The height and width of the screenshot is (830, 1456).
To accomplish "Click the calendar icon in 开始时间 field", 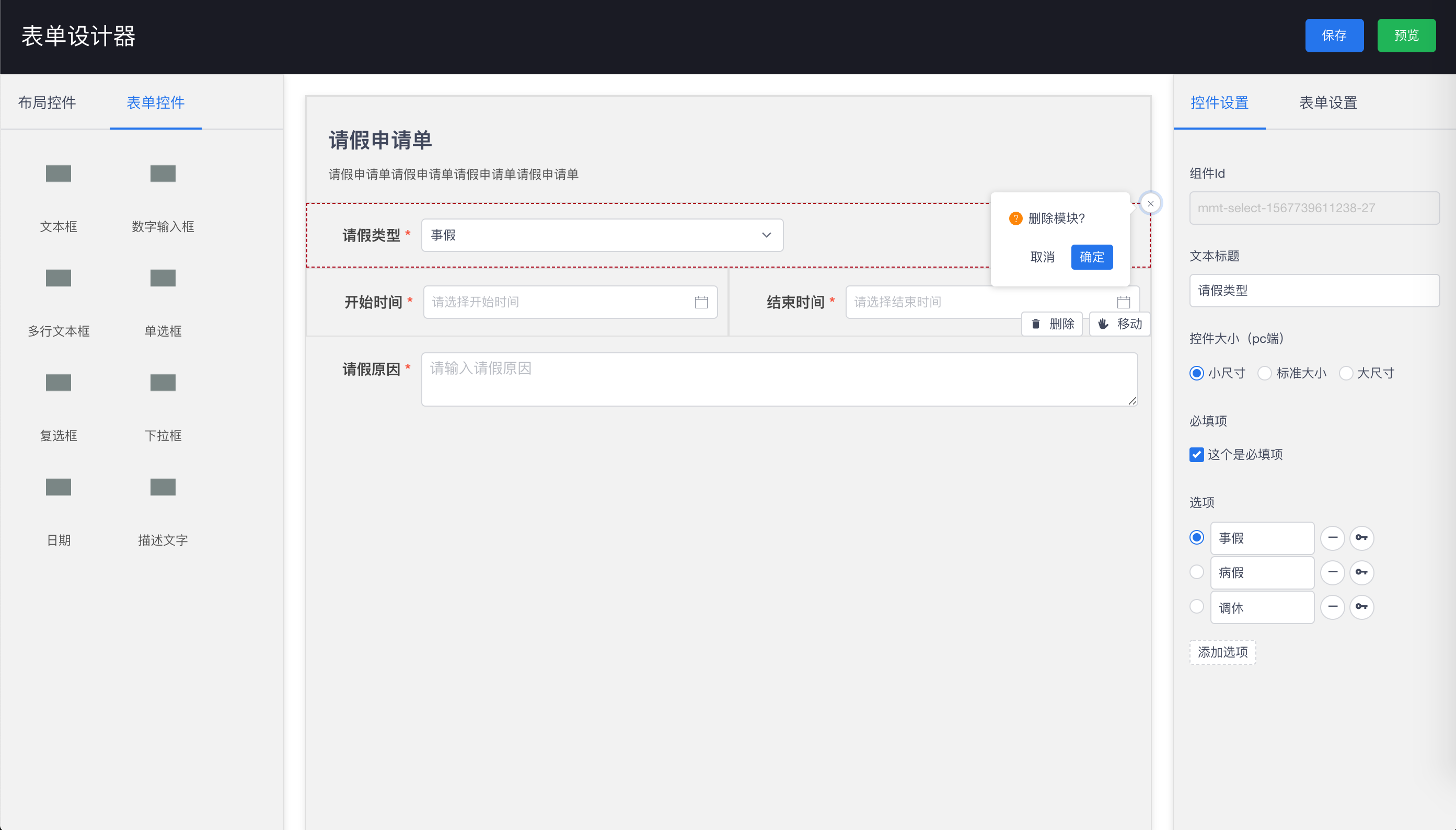I will [x=701, y=302].
